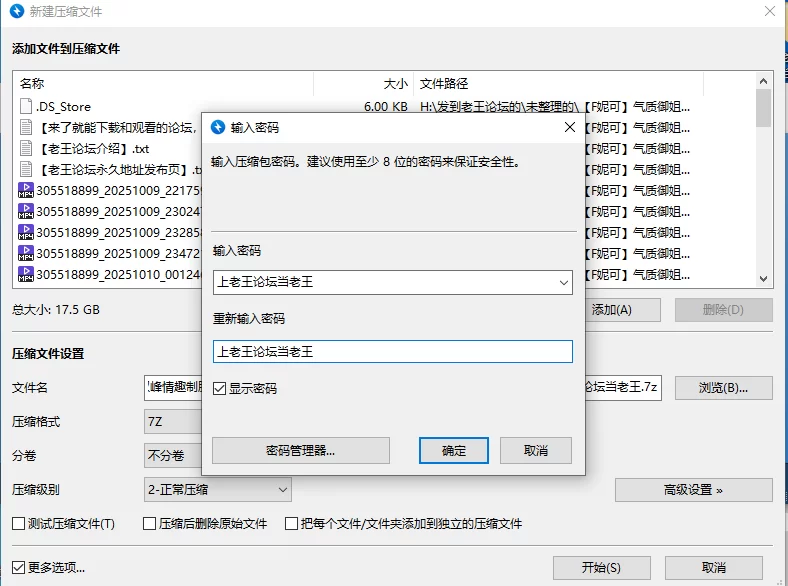Click the .DS_Store file icon
The height and width of the screenshot is (586, 788).
click(26, 106)
